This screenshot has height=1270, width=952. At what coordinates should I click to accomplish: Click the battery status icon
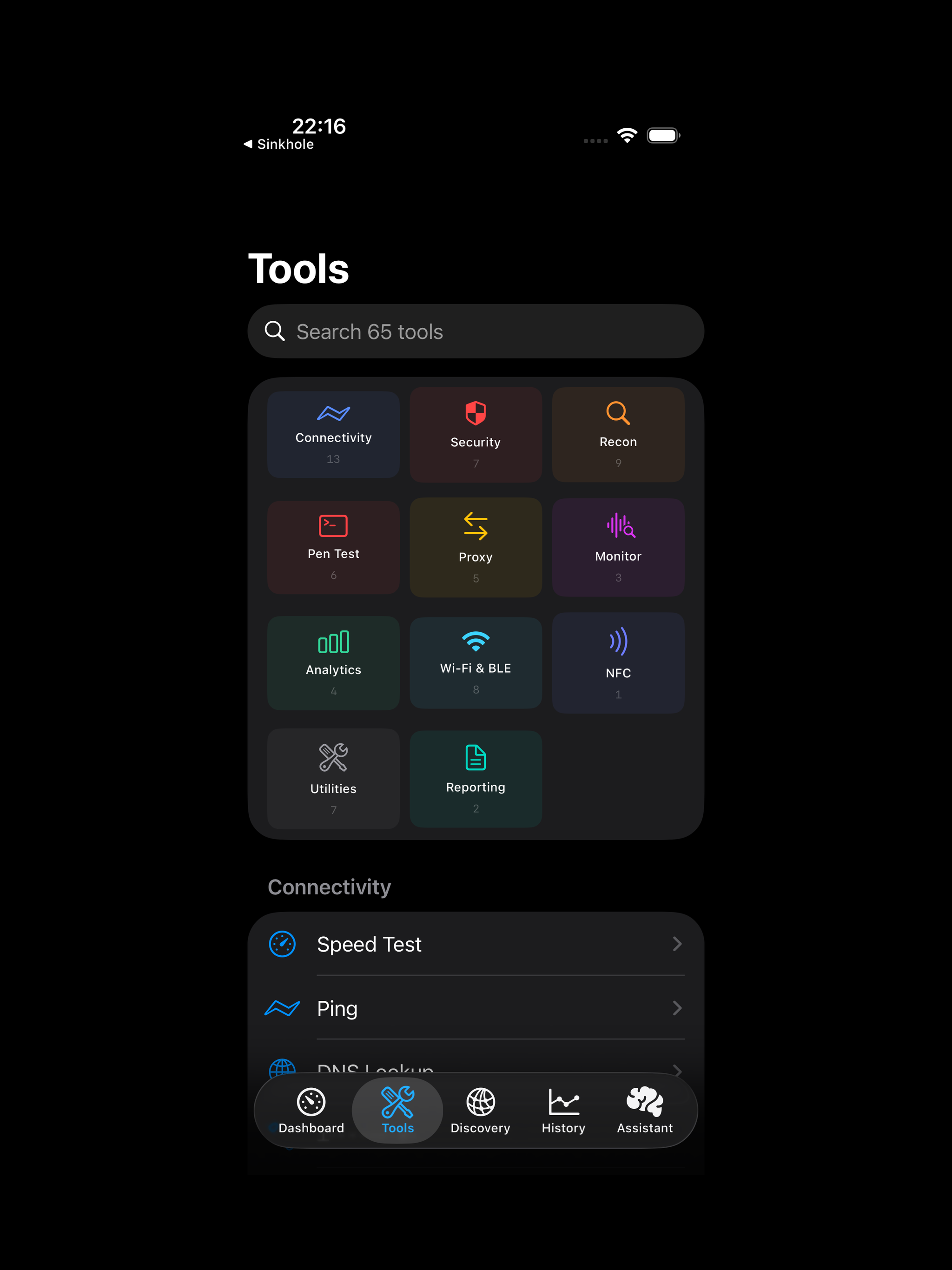pos(663,135)
